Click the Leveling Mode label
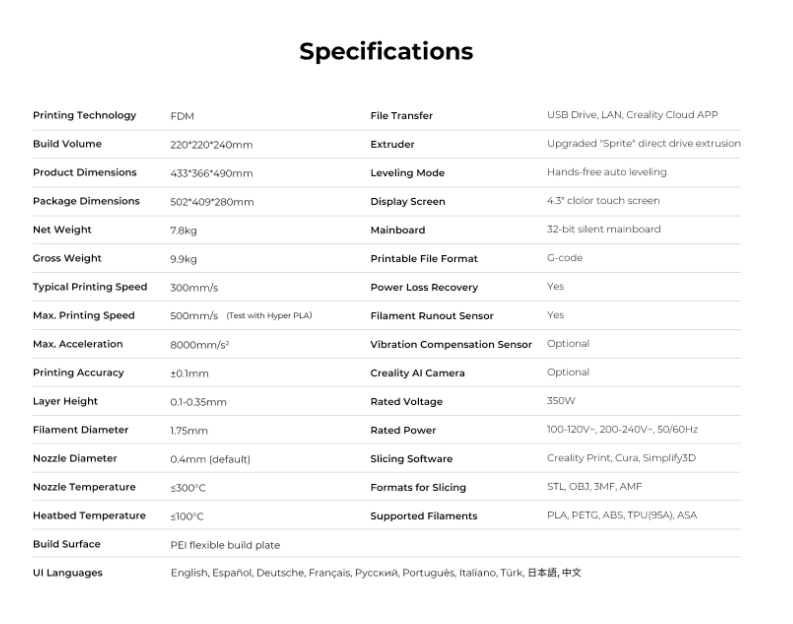793x624 pixels. 407,173
